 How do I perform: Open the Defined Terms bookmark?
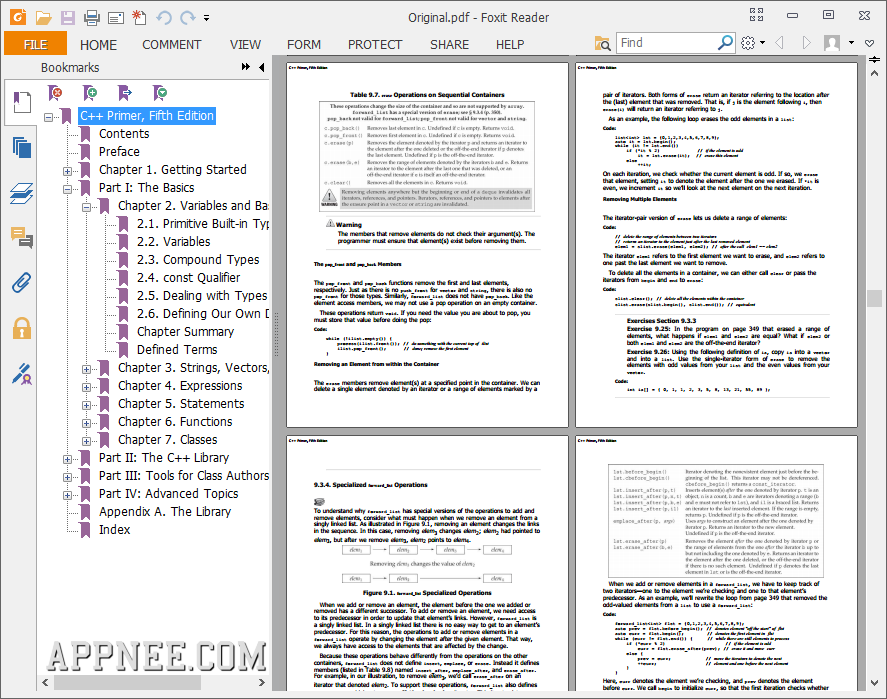pos(177,350)
